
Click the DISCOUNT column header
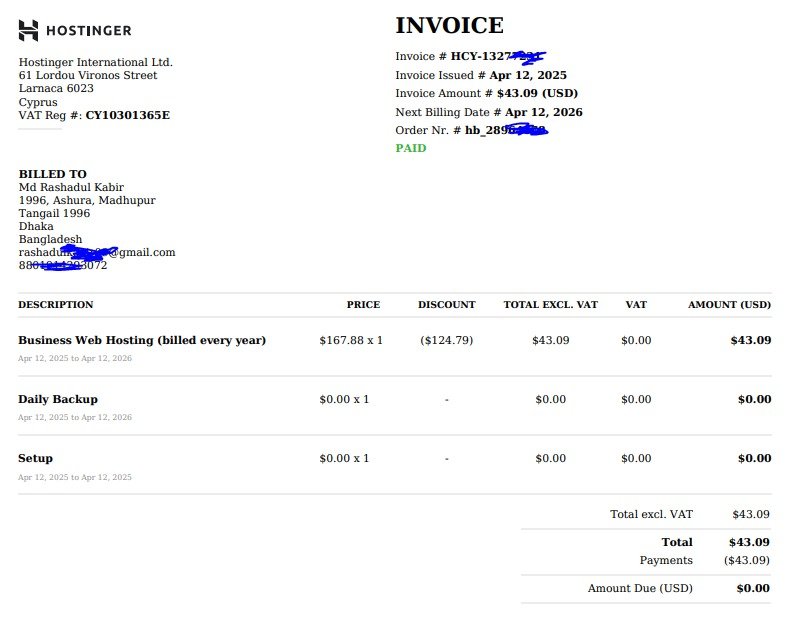tap(447, 305)
